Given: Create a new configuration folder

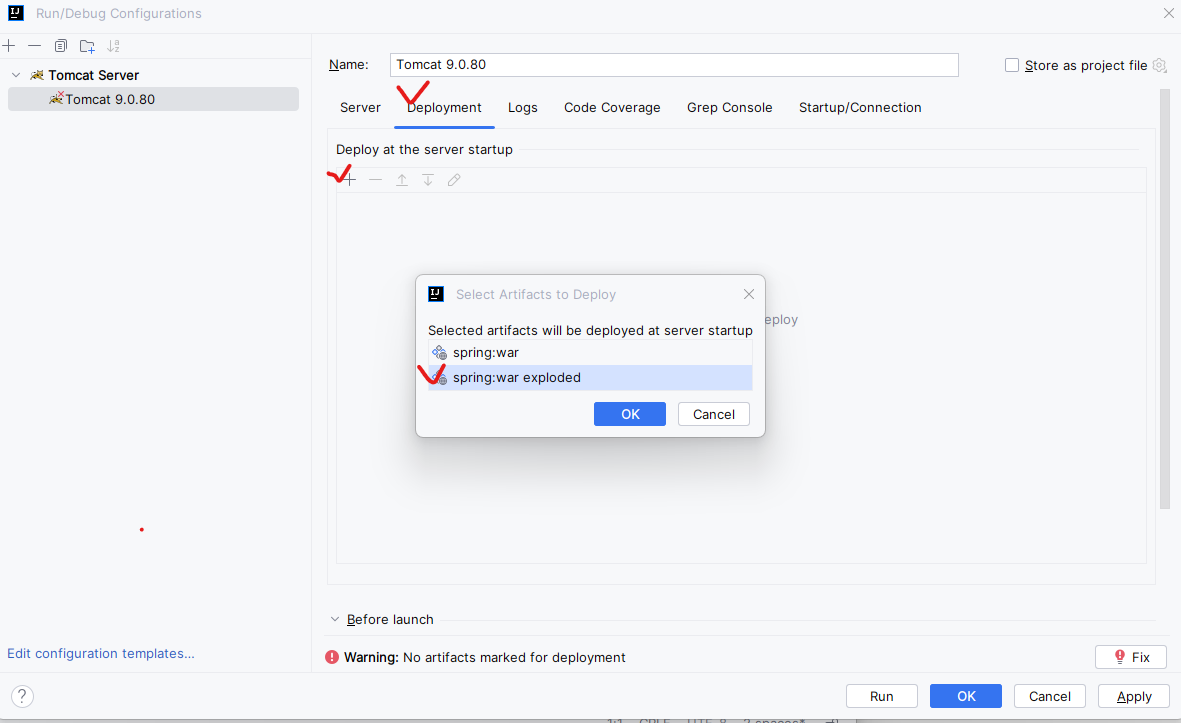Looking at the screenshot, I should click(x=87, y=46).
